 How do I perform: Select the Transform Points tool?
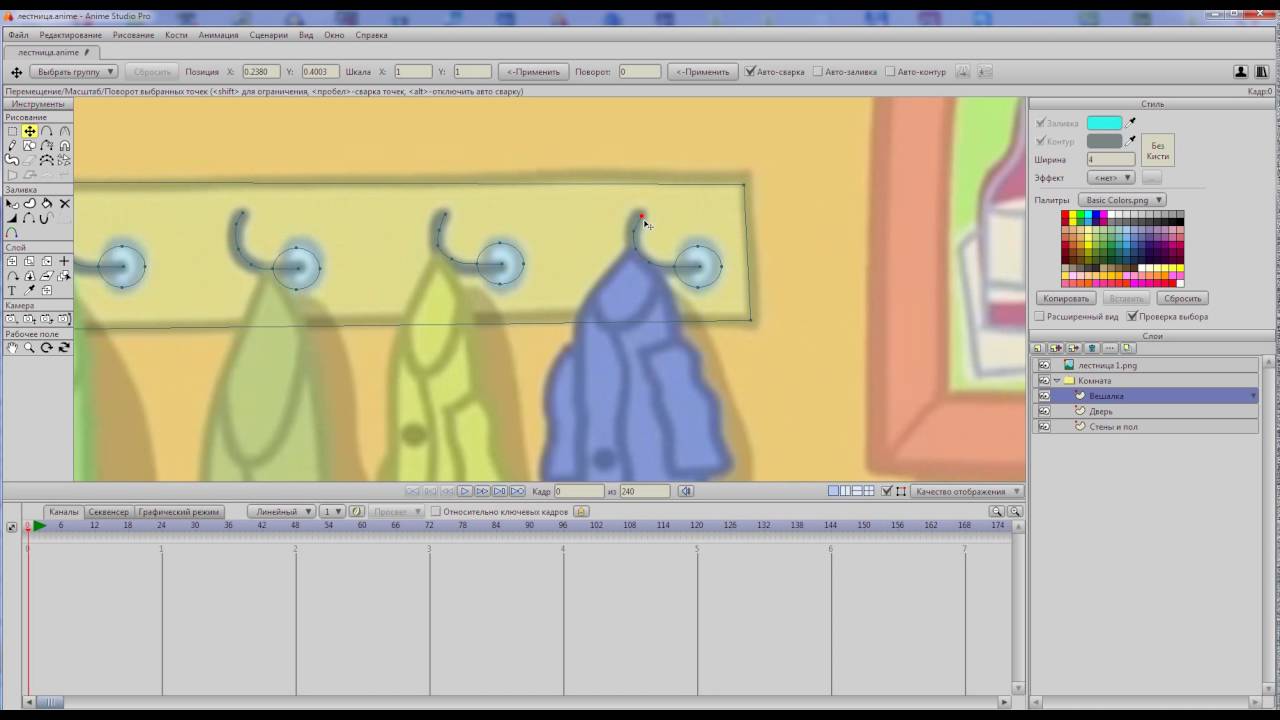[30, 131]
